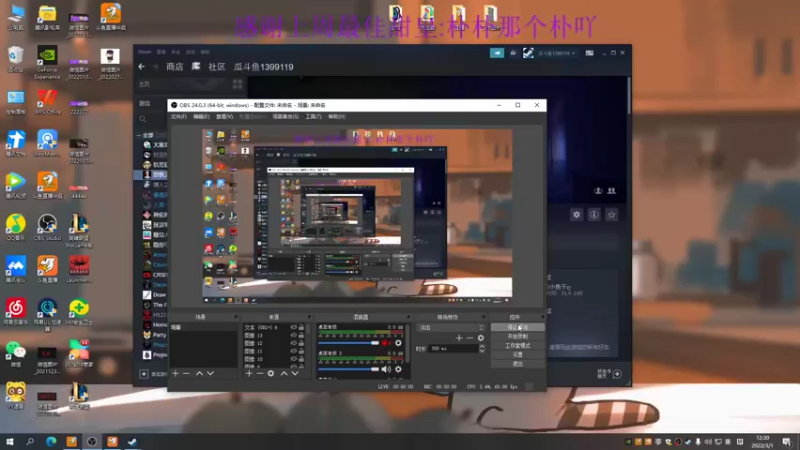Click the transition duration 300 ms field

pyautogui.click(x=453, y=348)
